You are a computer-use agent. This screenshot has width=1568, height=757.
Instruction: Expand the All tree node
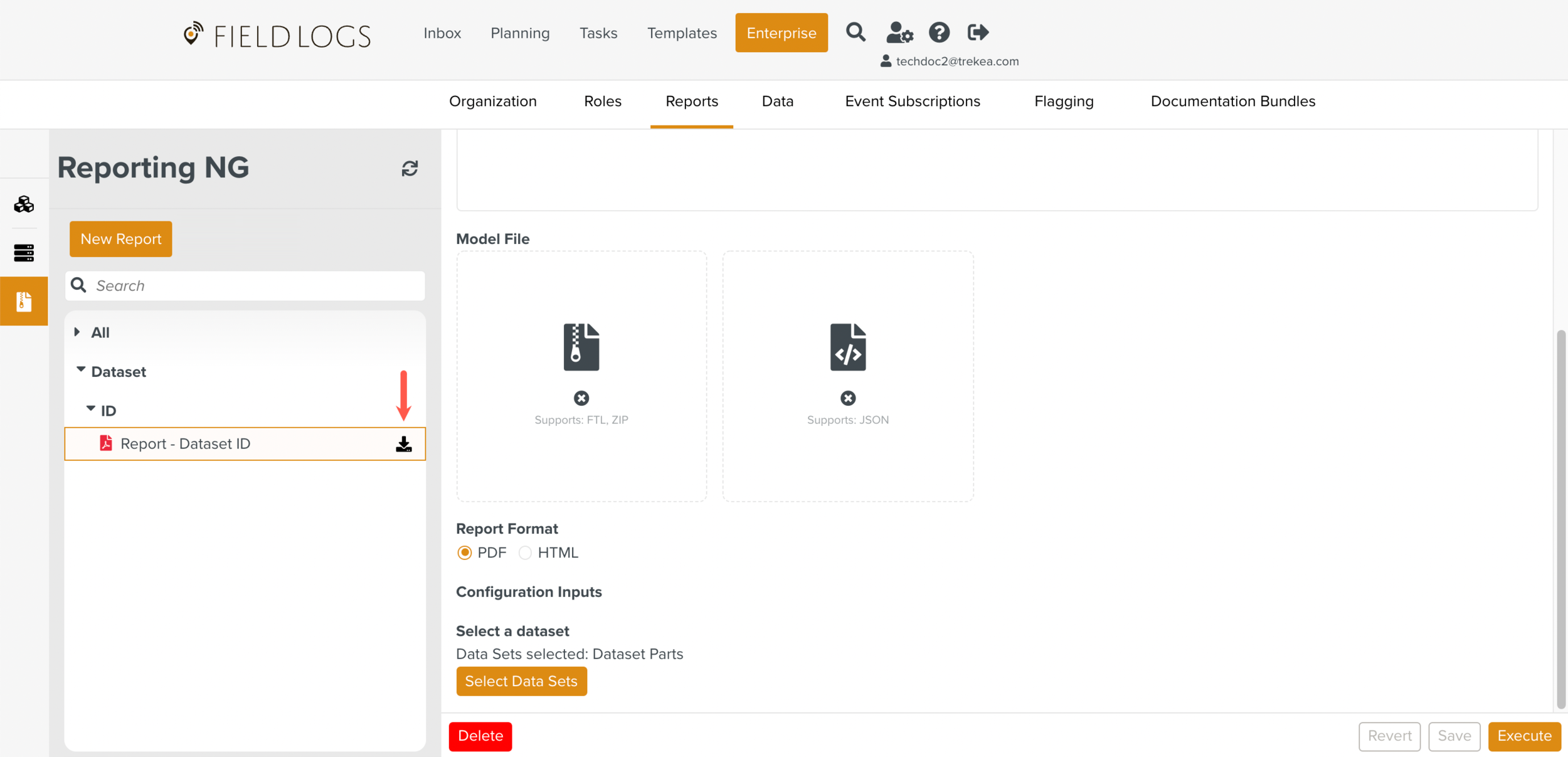[x=77, y=332]
